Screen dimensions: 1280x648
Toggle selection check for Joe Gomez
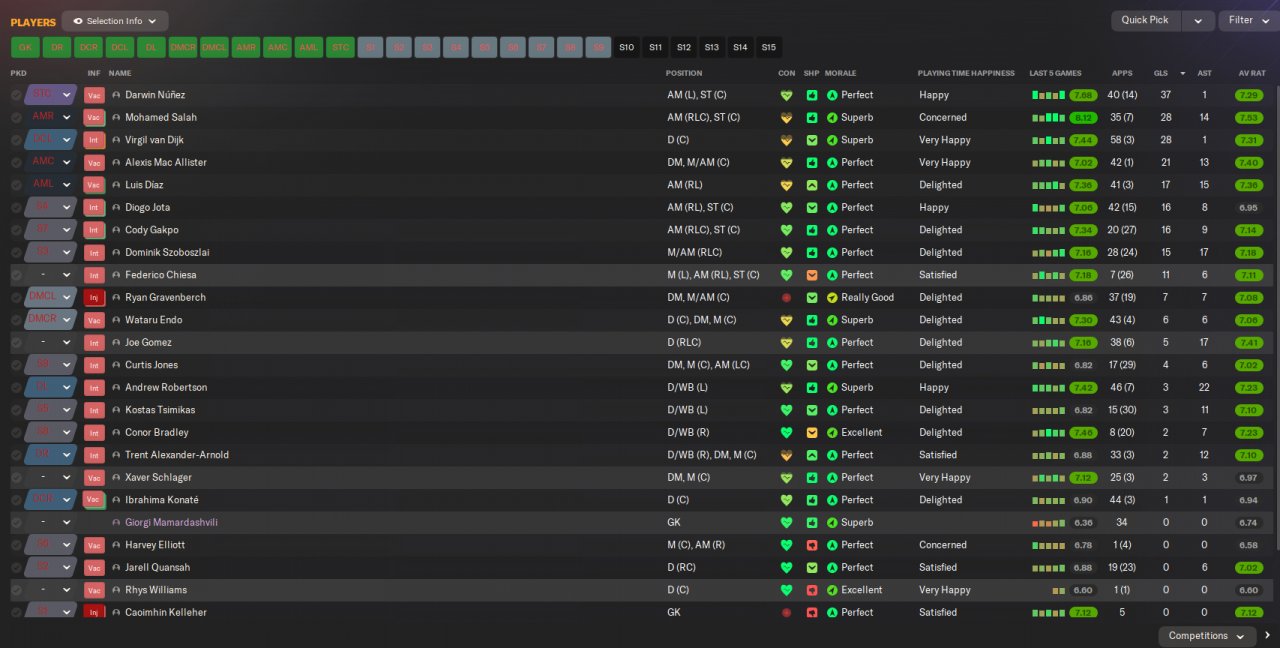[x=16, y=342]
